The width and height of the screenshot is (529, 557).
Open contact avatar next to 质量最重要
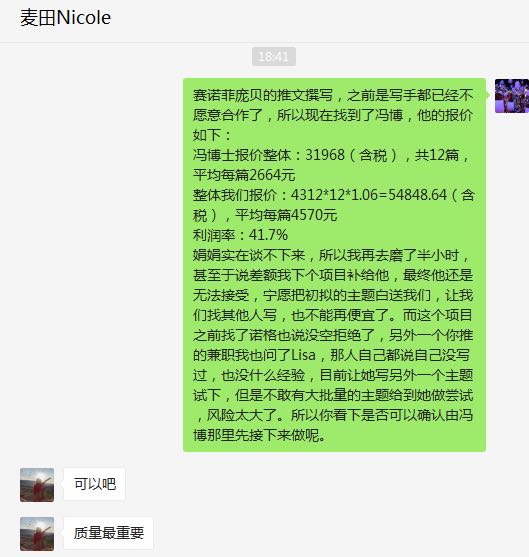click(x=37, y=534)
